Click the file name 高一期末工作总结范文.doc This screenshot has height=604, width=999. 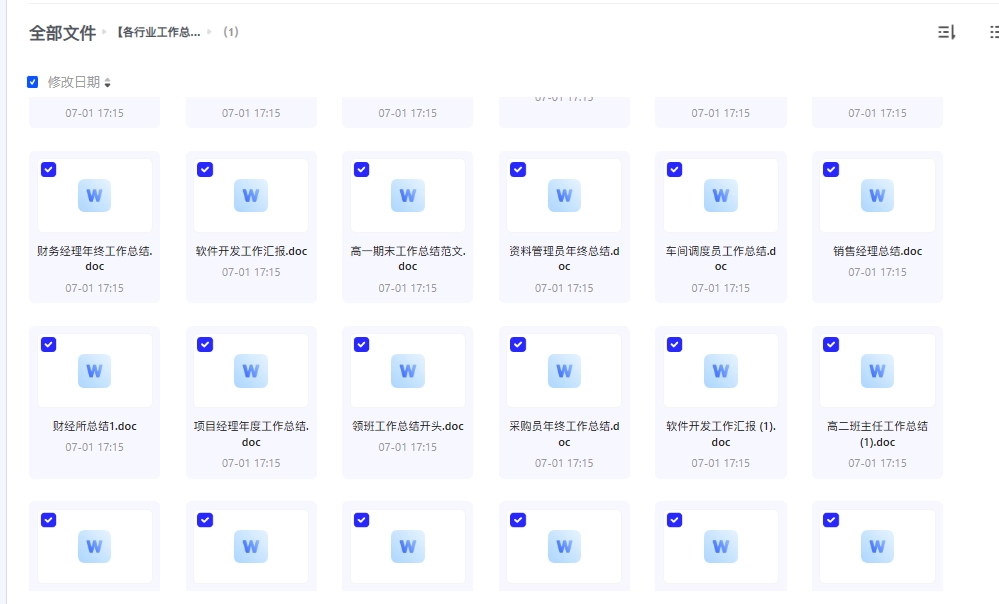coord(408,259)
